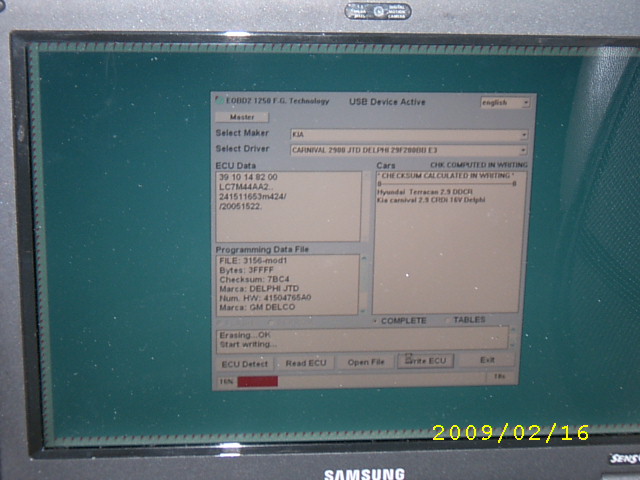Click the FILE: 3156-mod1 line
The width and height of the screenshot is (640, 480).
tap(253, 260)
